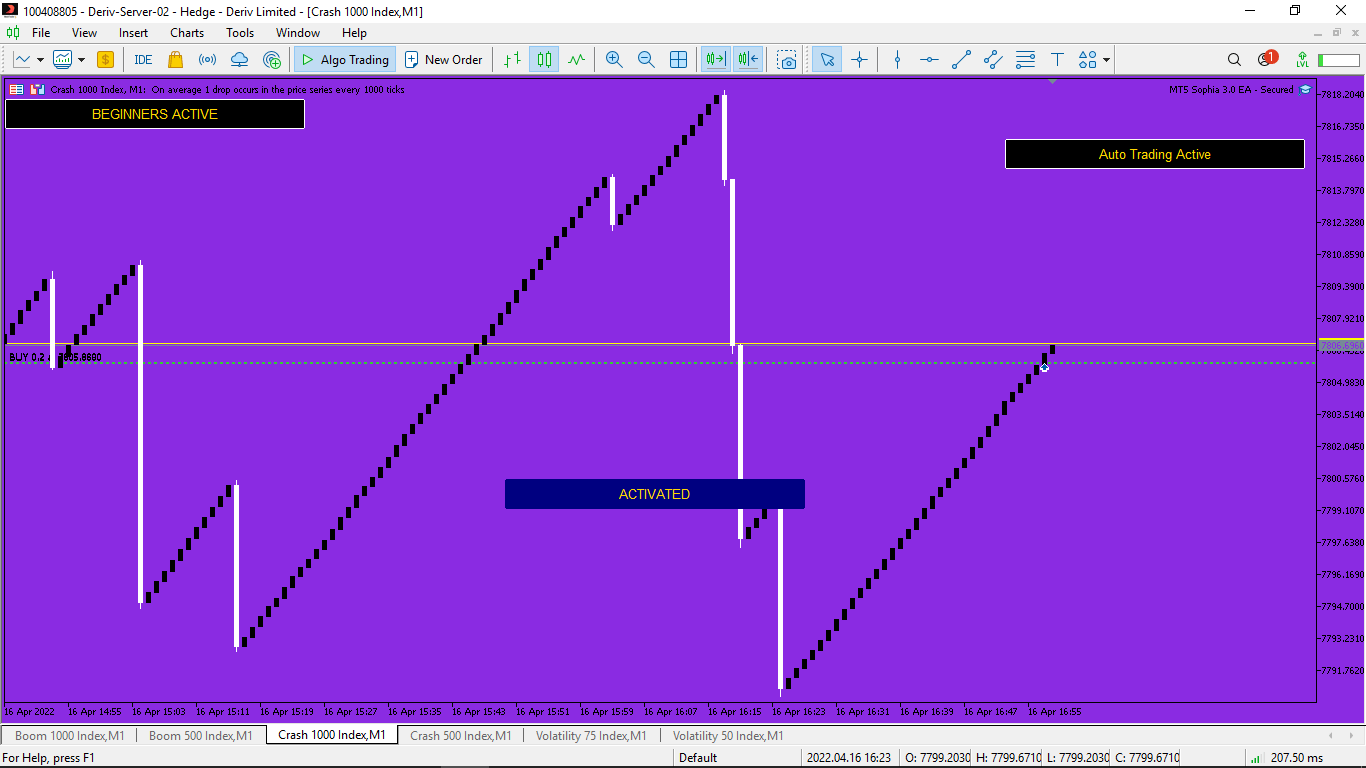Switch to Boom 1000 Index,M1 tab
The image size is (1366, 768).
[x=70, y=735]
